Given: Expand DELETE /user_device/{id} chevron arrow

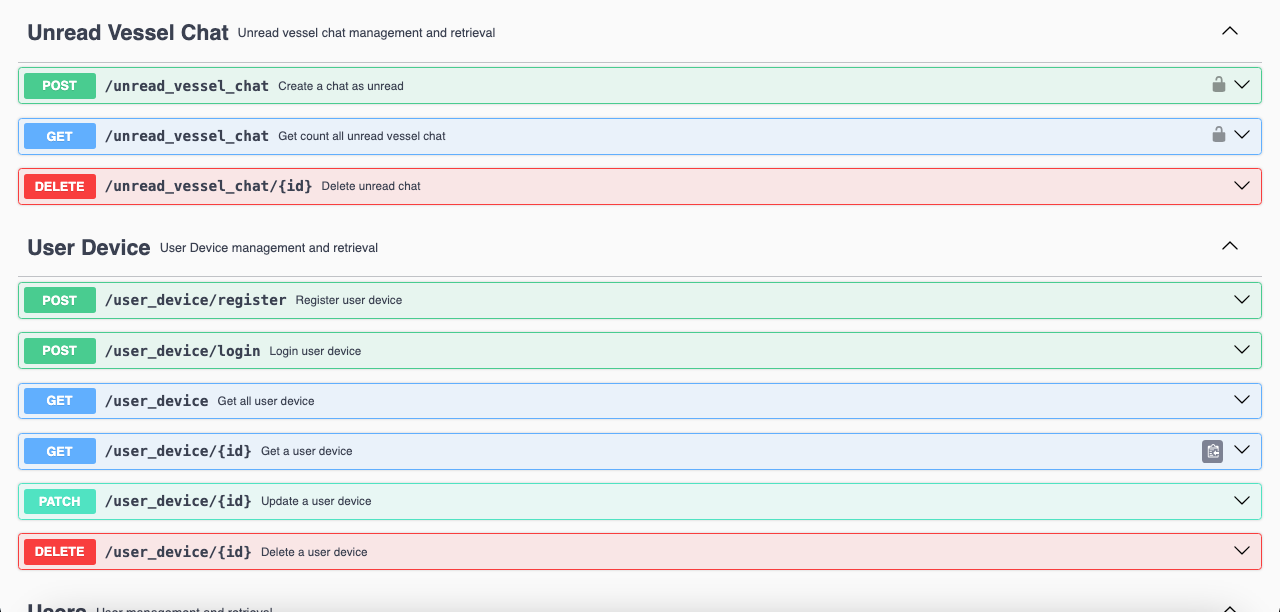Looking at the screenshot, I should [1242, 551].
